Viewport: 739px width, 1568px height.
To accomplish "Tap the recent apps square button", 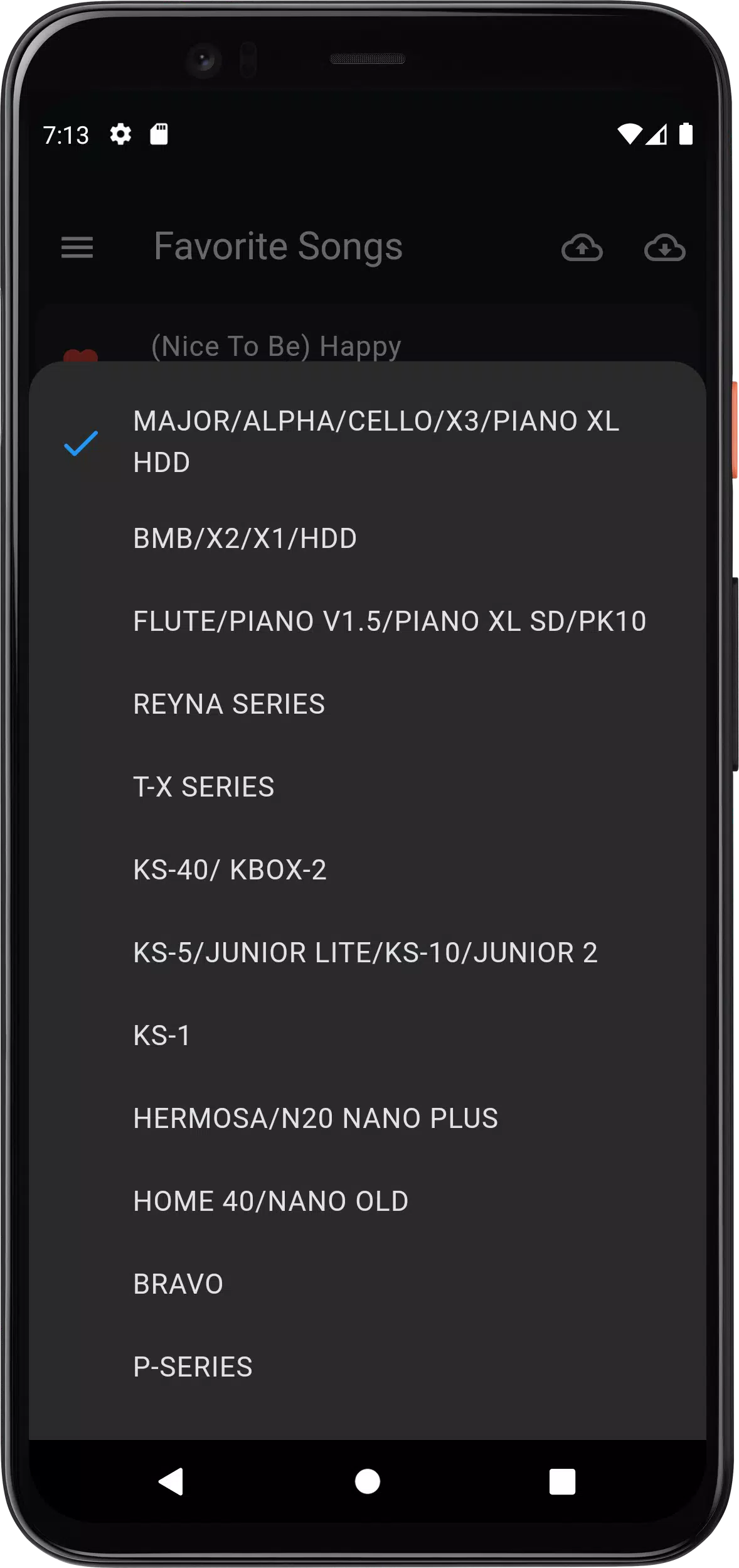I will click(x=562, y=1481).
